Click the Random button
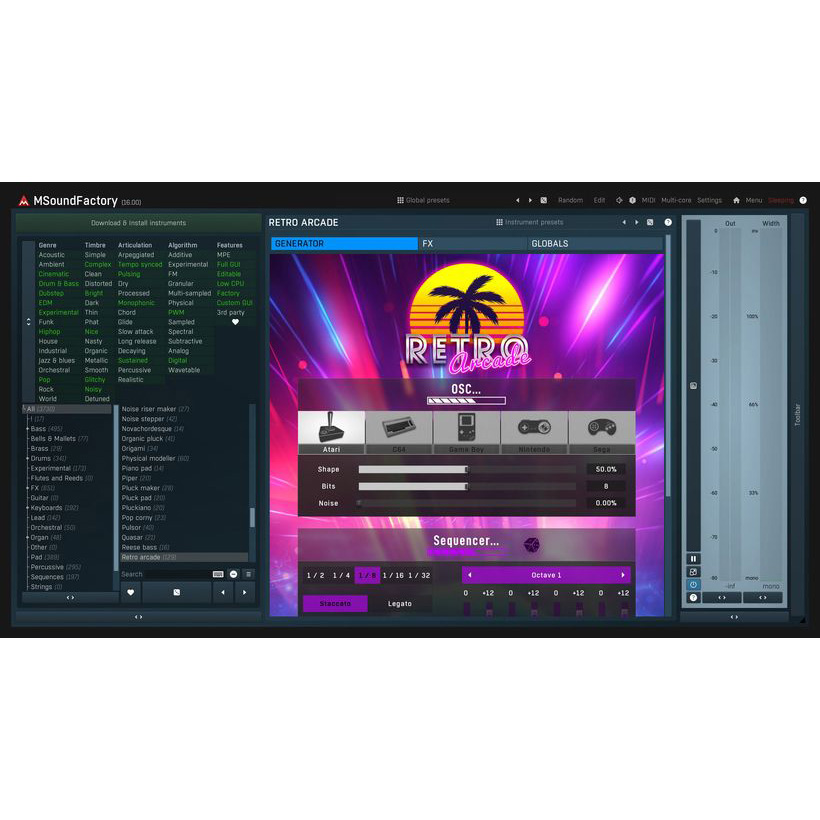Image resolution: width=820 pixels, height=820 pixels. click(x=570, y=200)
